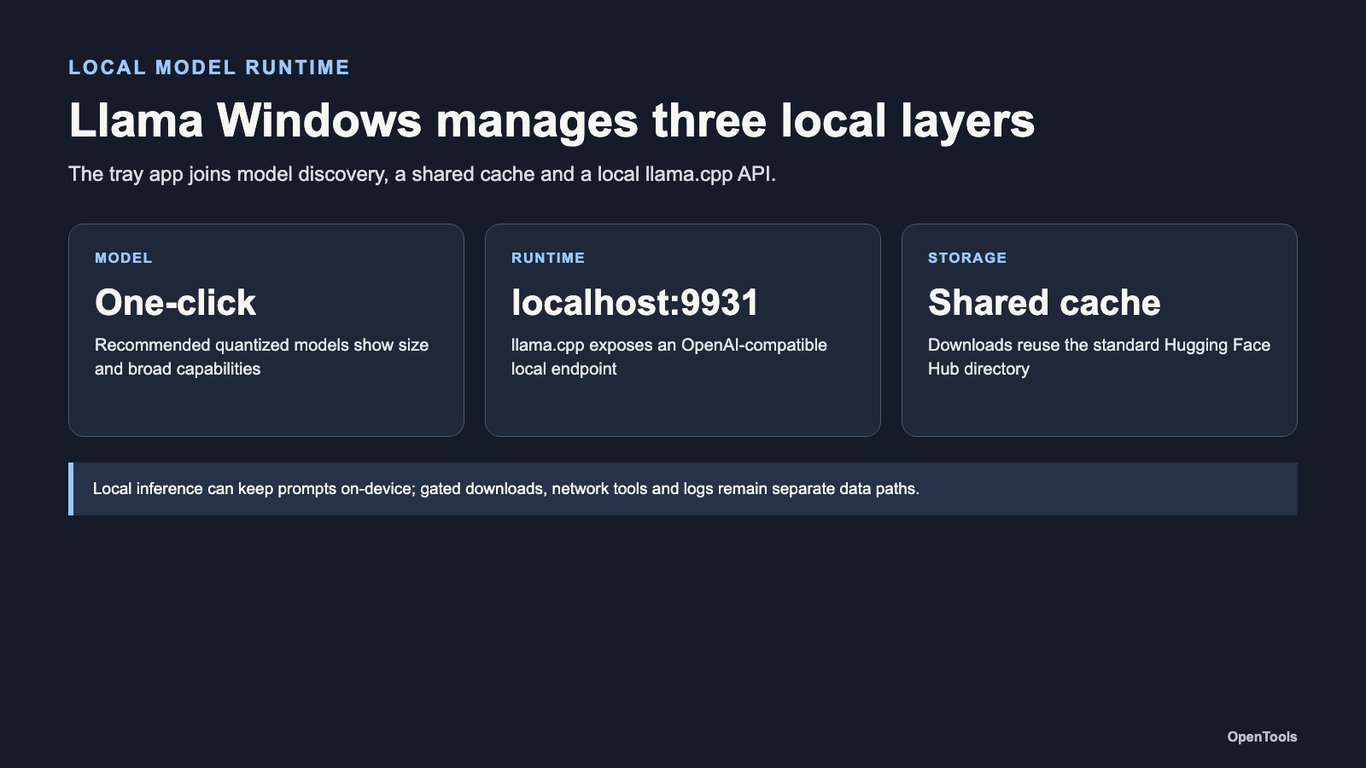1366x768 pixels.
Task: Select the title 'Llama Windows manages three local layers'
Action: coord(552,120)
